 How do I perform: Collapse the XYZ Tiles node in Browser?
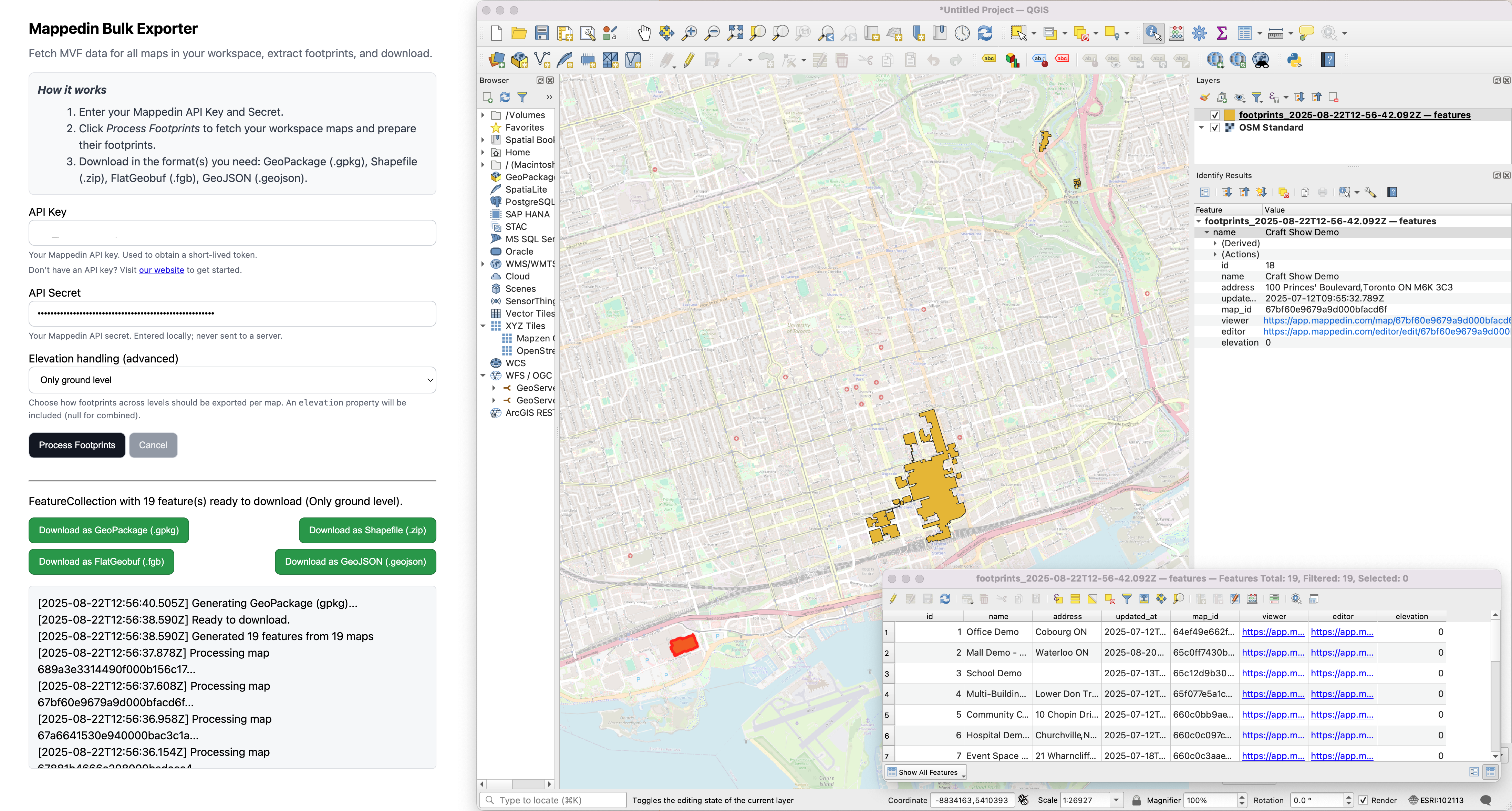(x=483, y=326)
